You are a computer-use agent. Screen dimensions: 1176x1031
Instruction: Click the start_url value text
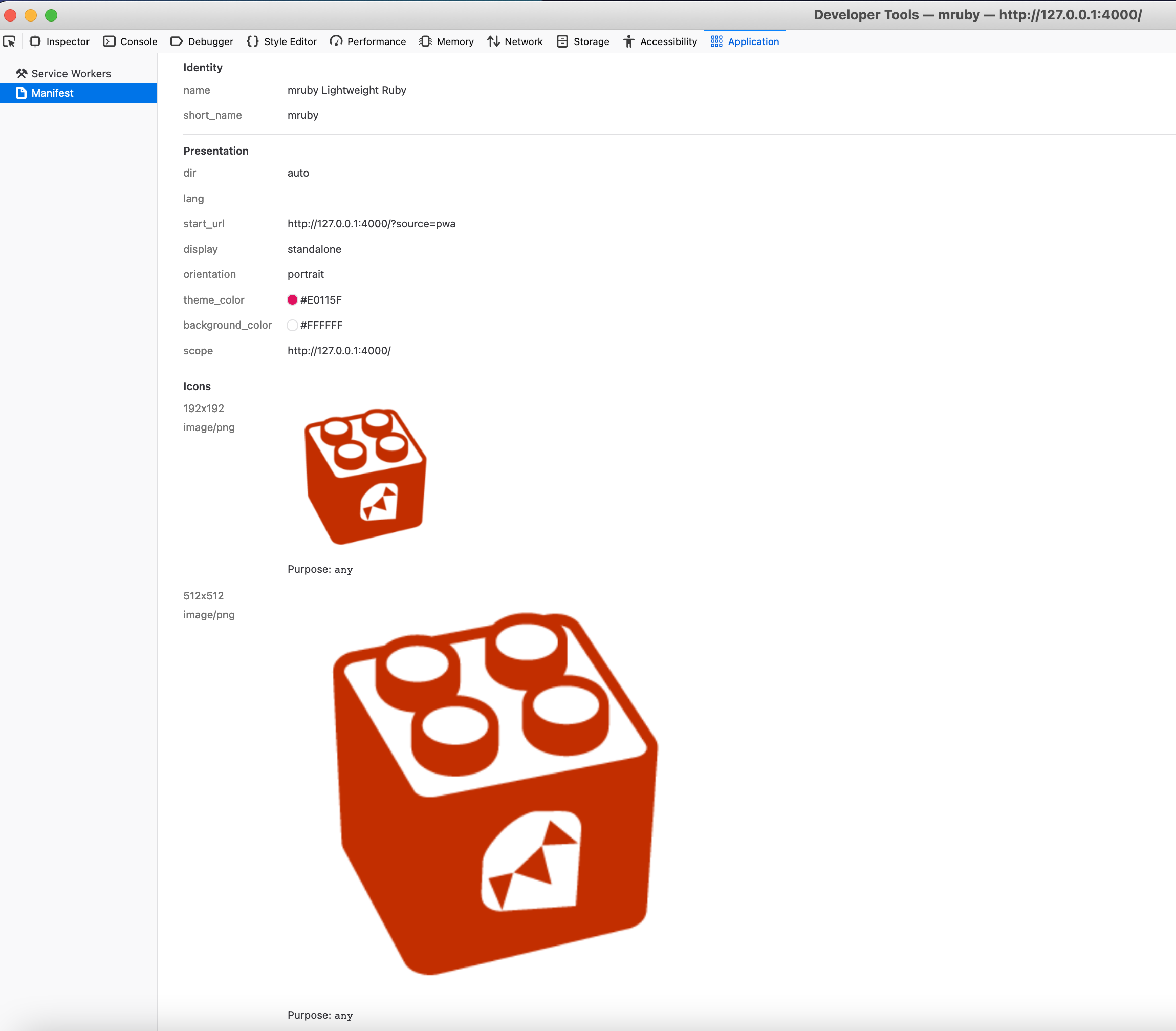(371, 224)
